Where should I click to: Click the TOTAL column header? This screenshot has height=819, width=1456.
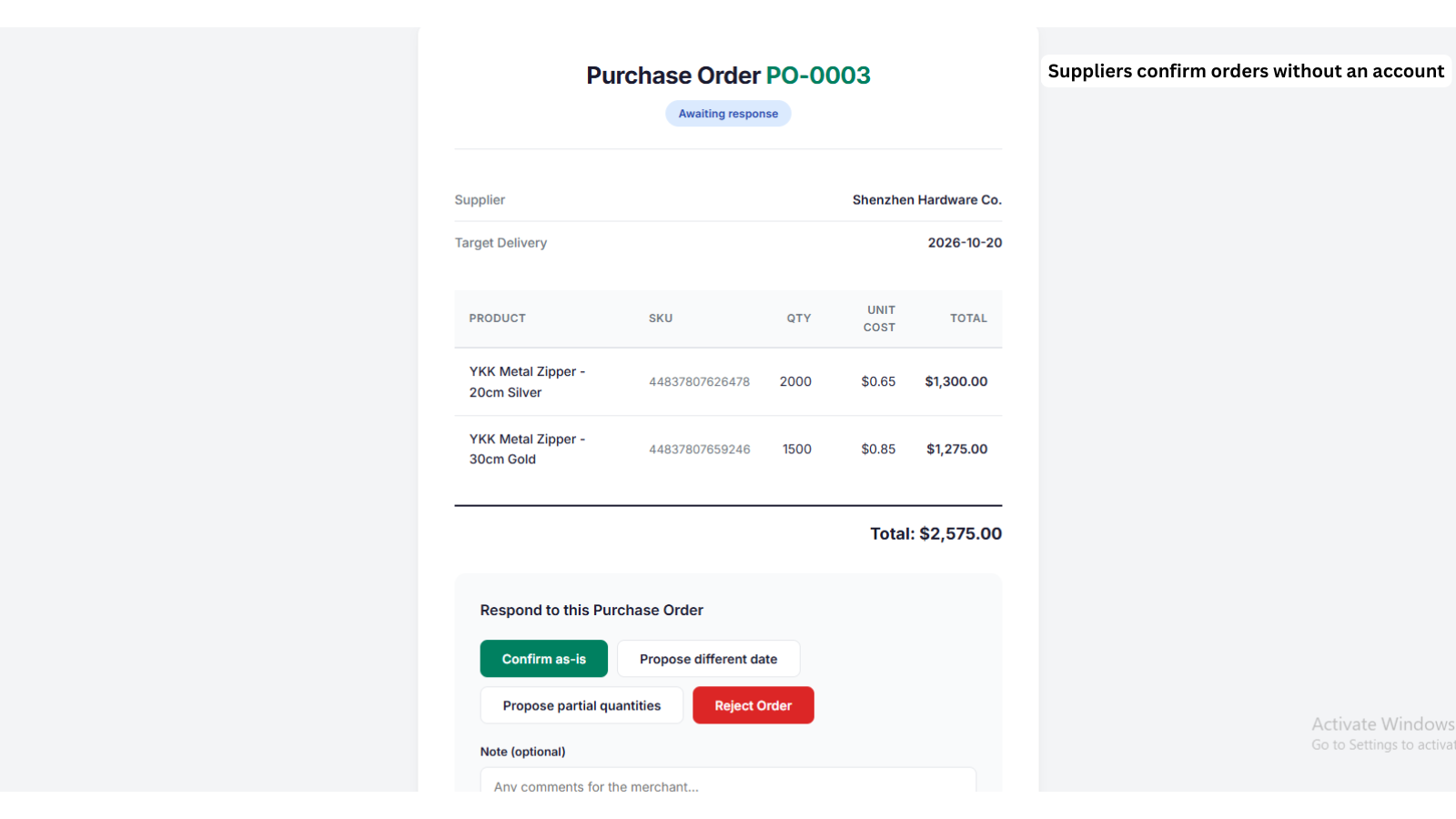click(968, 318)
